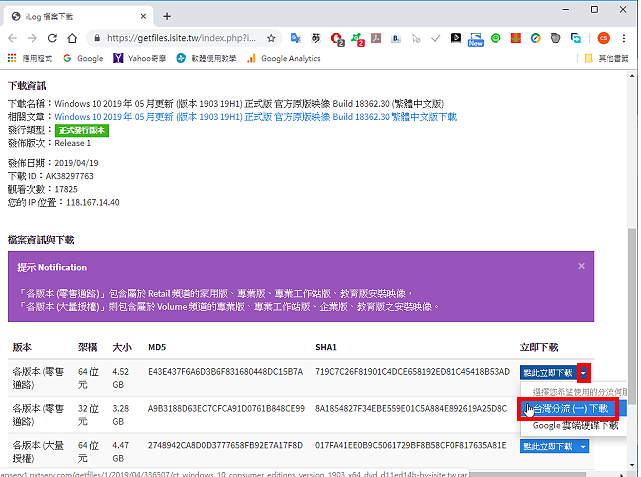Select MD5 hash E43E437F6A6D3B6F831680448DC15B7A
Screen dimensions: 641x477
226,372
